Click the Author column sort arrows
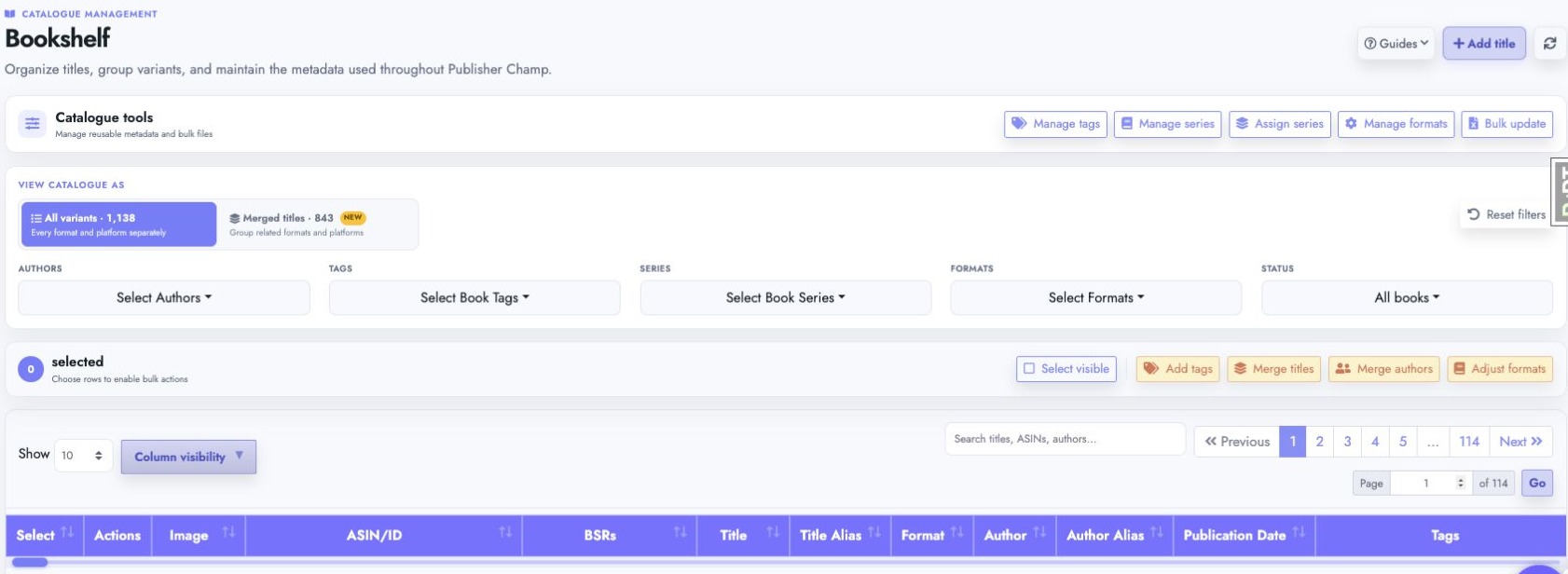1568x574 pixels. coord(1039,533)
